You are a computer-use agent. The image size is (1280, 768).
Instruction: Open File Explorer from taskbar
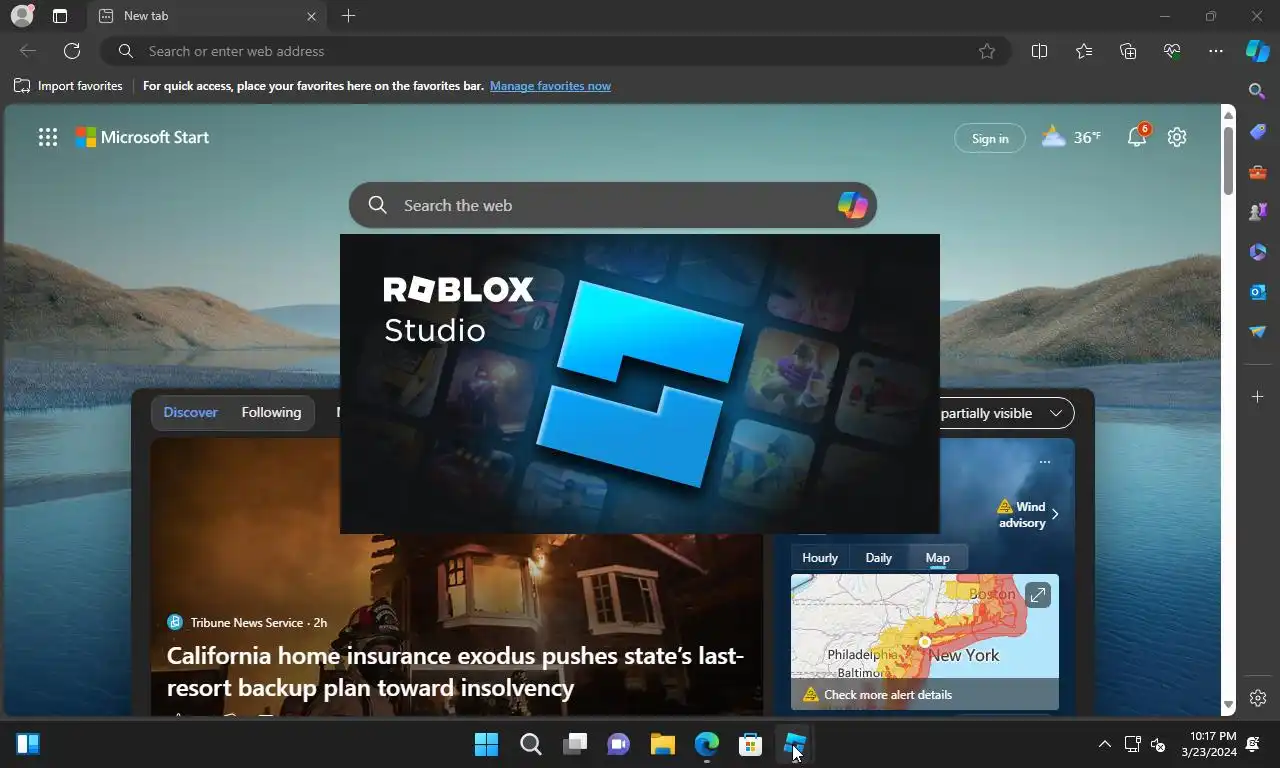[663, 744]
